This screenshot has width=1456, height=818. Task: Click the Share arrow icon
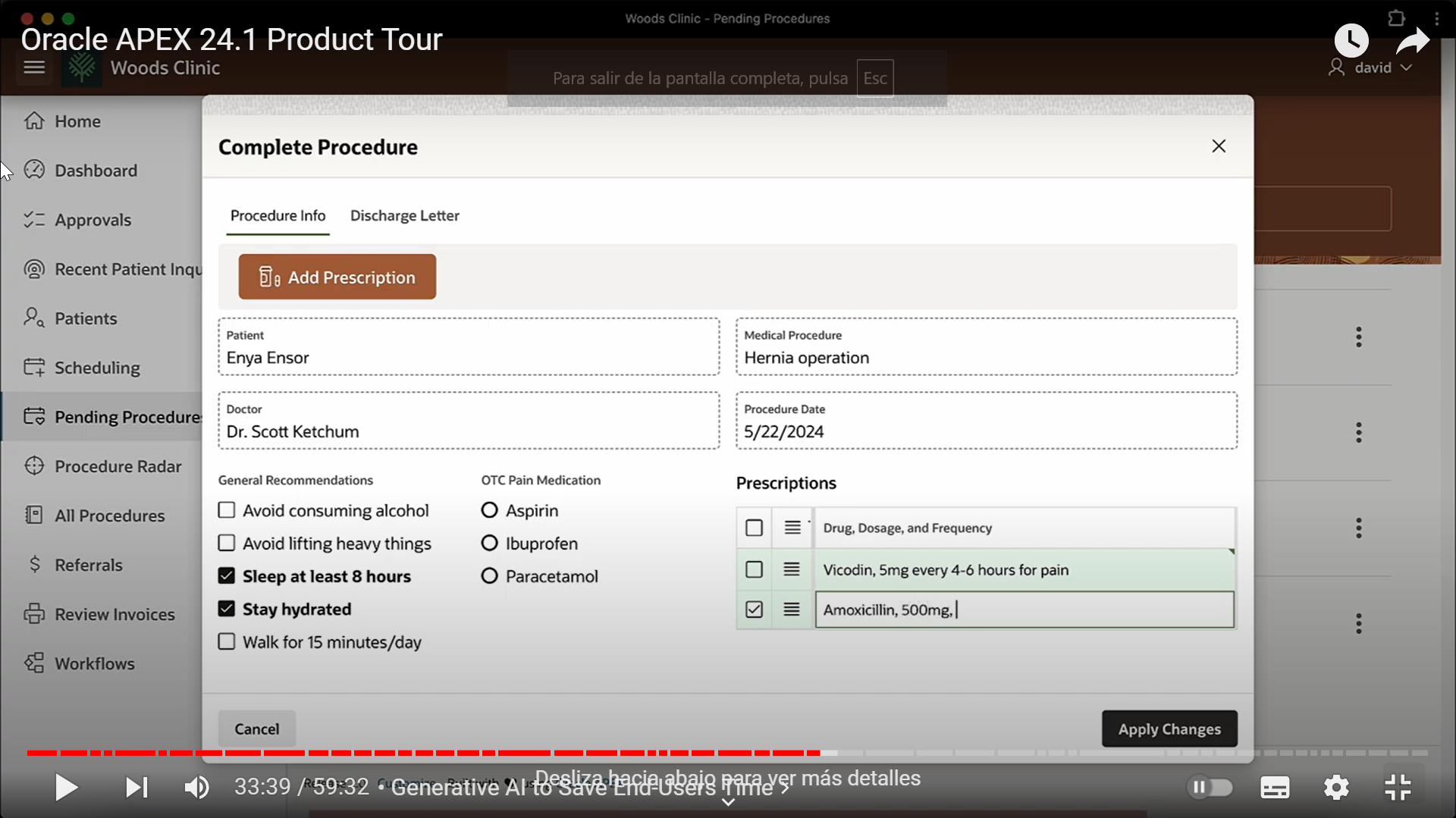(1412, 40)
